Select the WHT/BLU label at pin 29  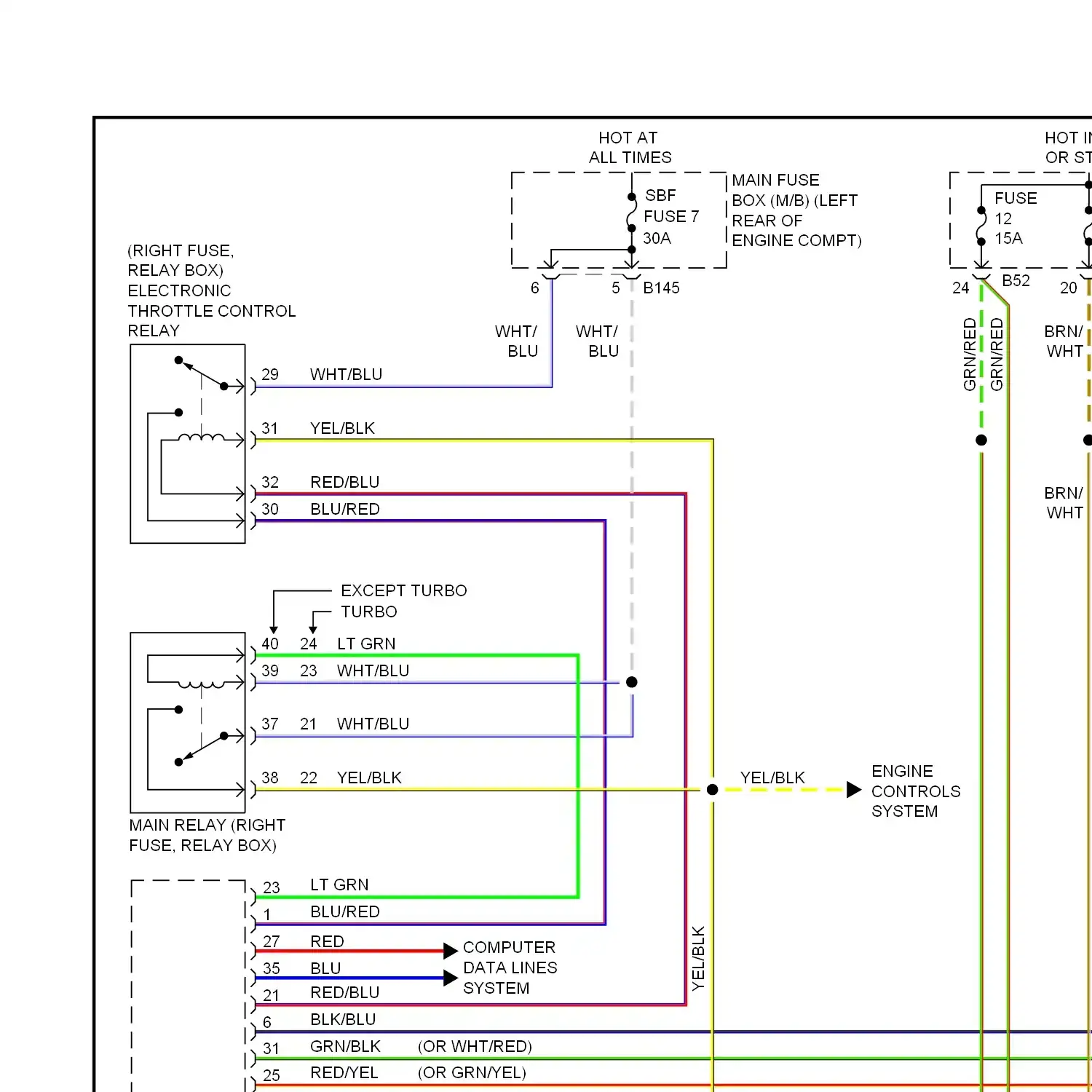coord(346,374)
